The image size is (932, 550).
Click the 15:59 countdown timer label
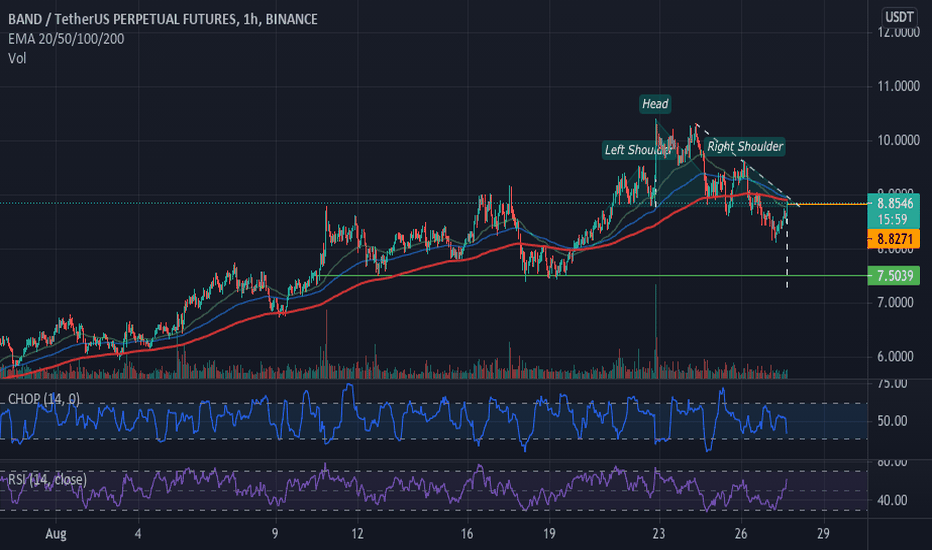(893, 219)
